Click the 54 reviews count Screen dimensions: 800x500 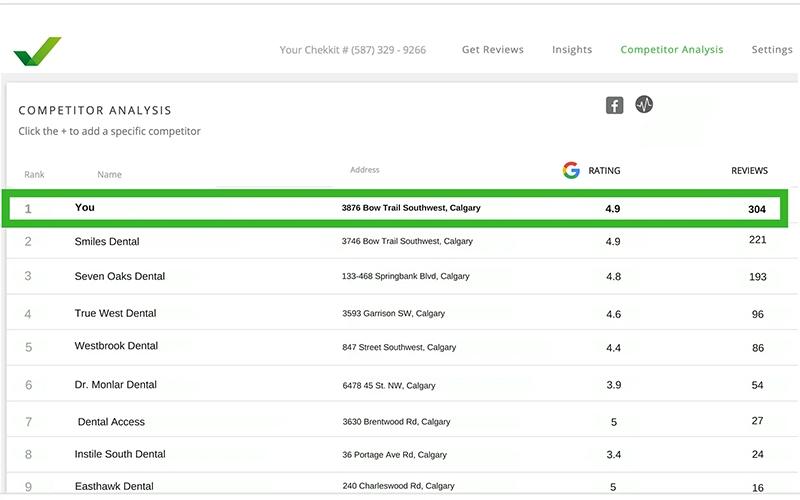click(757, 385)
